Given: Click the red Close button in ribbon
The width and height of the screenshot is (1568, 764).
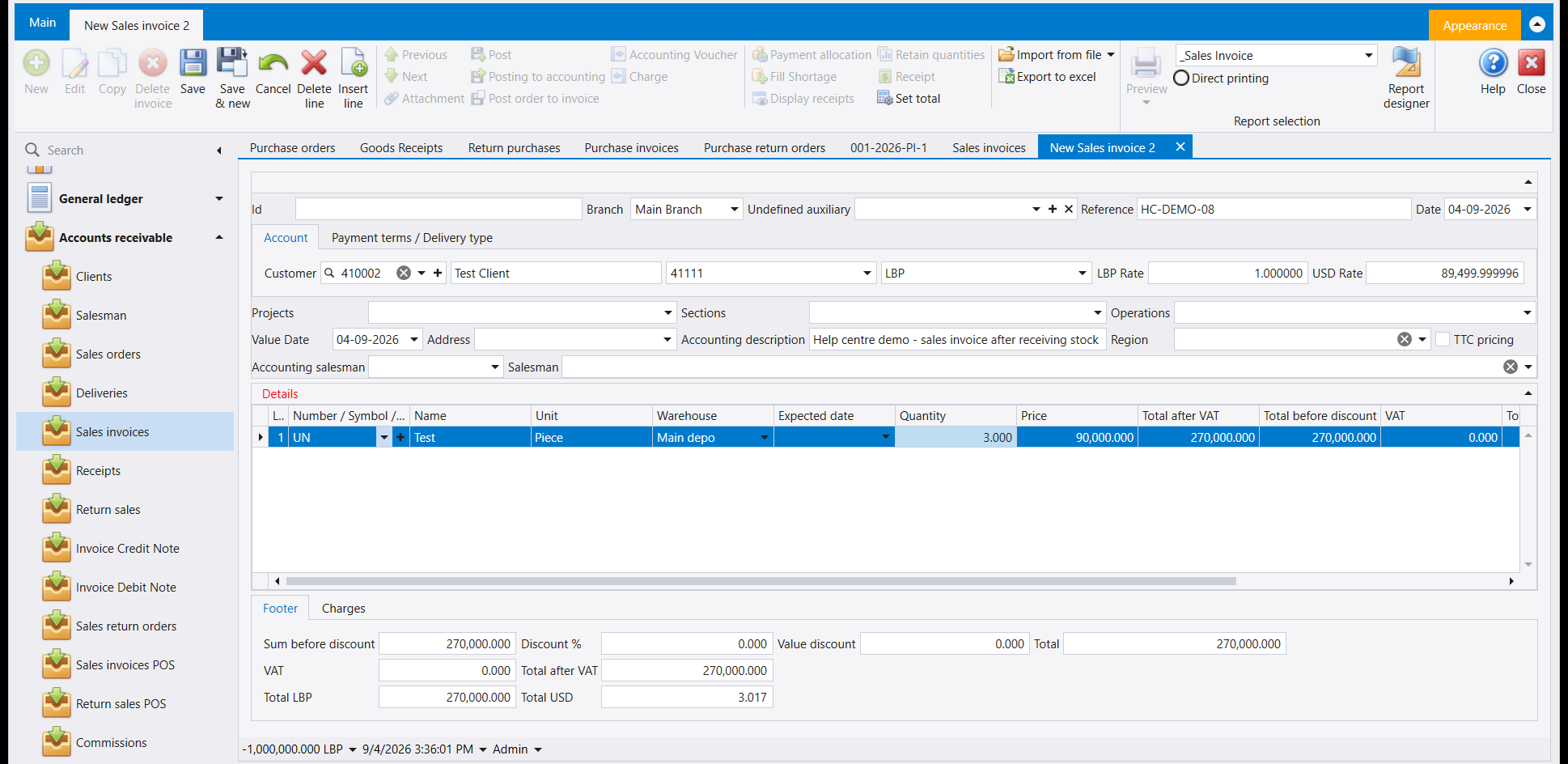Looking at the screenshot, I should point(1531,63).
